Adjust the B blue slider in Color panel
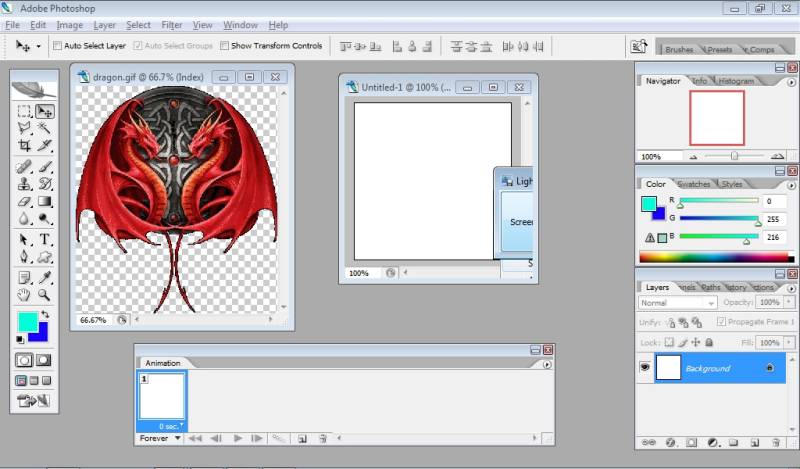Screen dimensions: 800x469 click(x=746, y=241)
